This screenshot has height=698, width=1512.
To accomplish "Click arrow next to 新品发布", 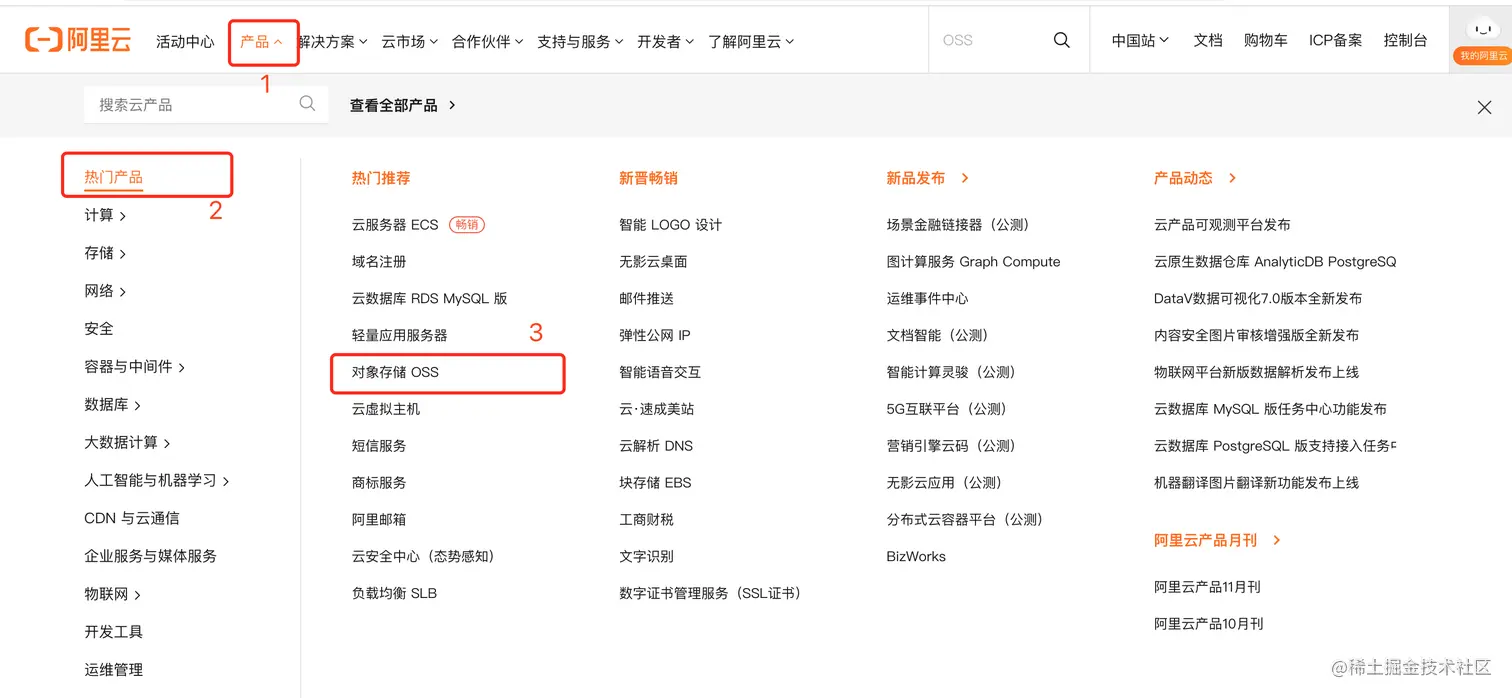I will click(965, 178).
